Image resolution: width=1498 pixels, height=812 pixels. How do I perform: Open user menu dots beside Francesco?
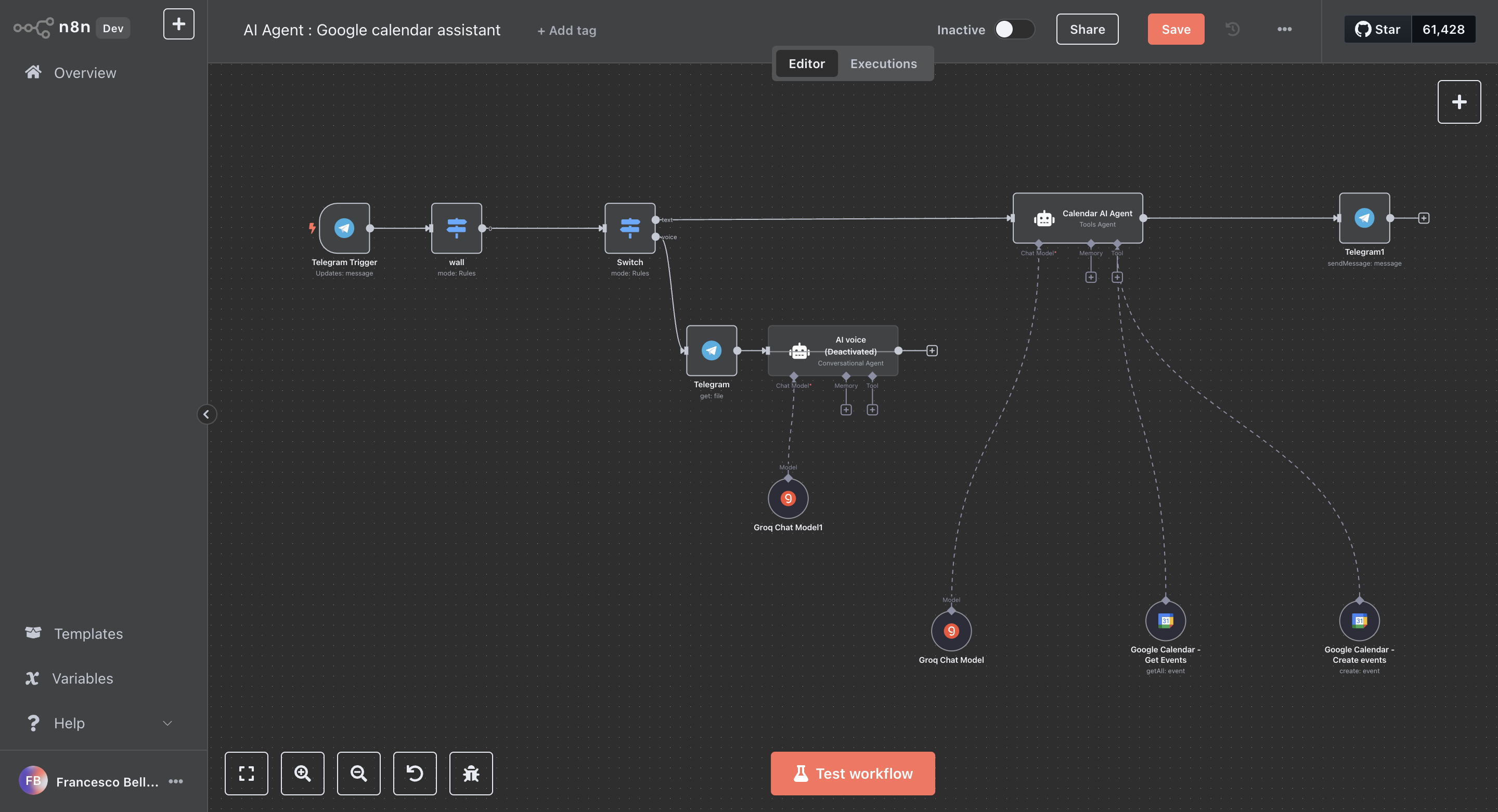point(176,781)
